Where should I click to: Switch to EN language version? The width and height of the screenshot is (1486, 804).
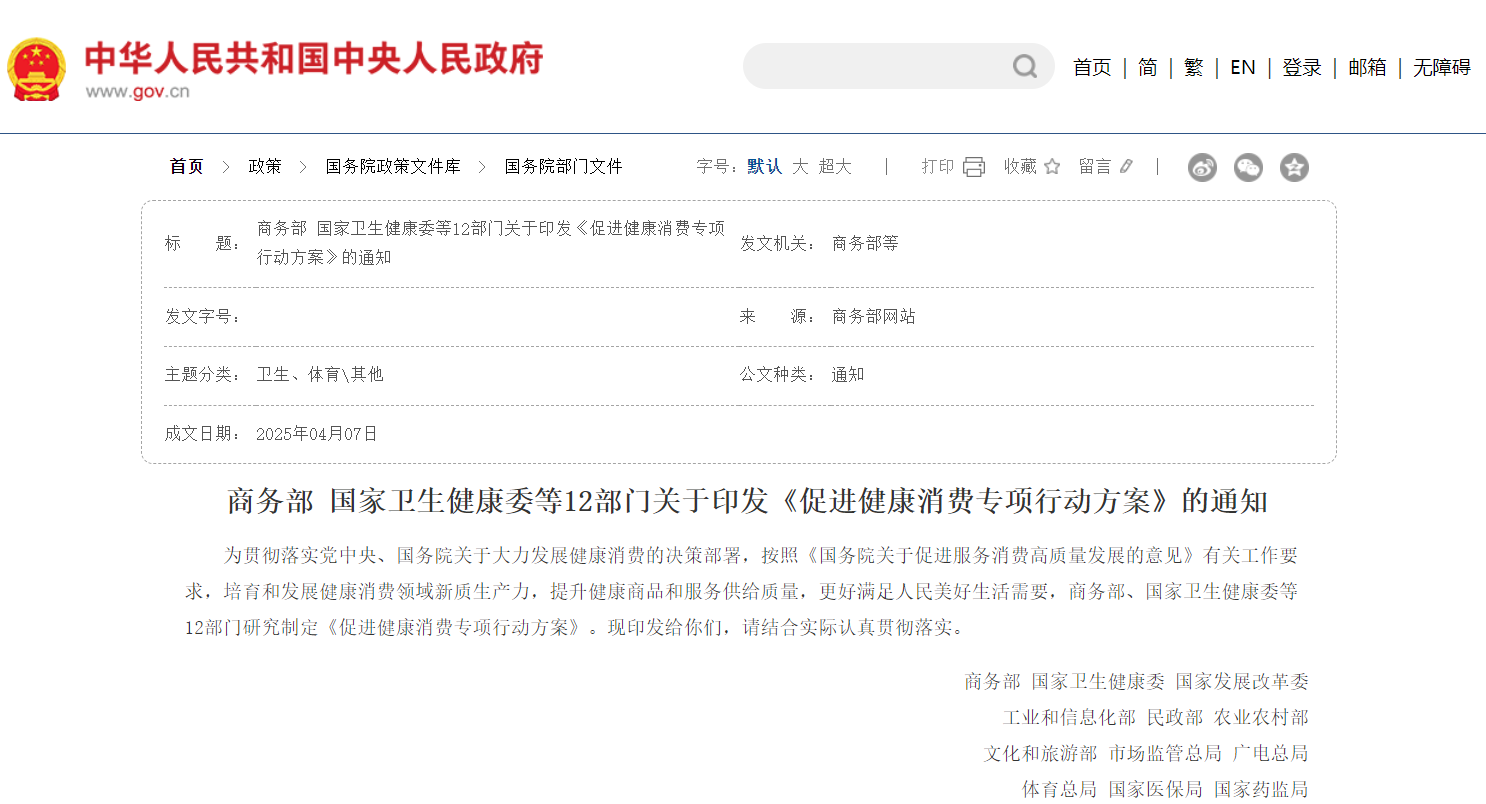point(1242,67)
